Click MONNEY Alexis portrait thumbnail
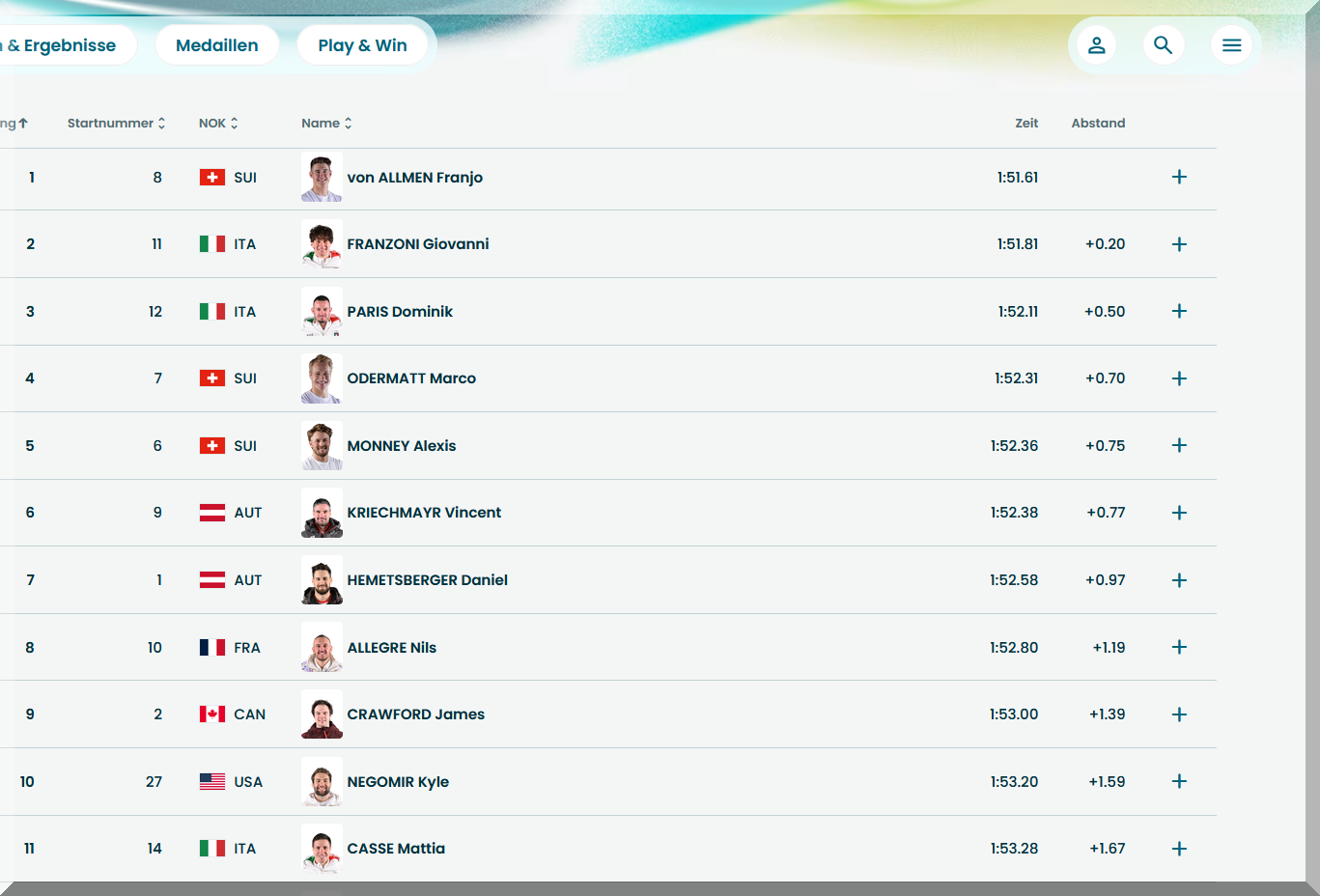Viewport: 1320px width, 896px height. pyautogui.click(x=322, y=446)
